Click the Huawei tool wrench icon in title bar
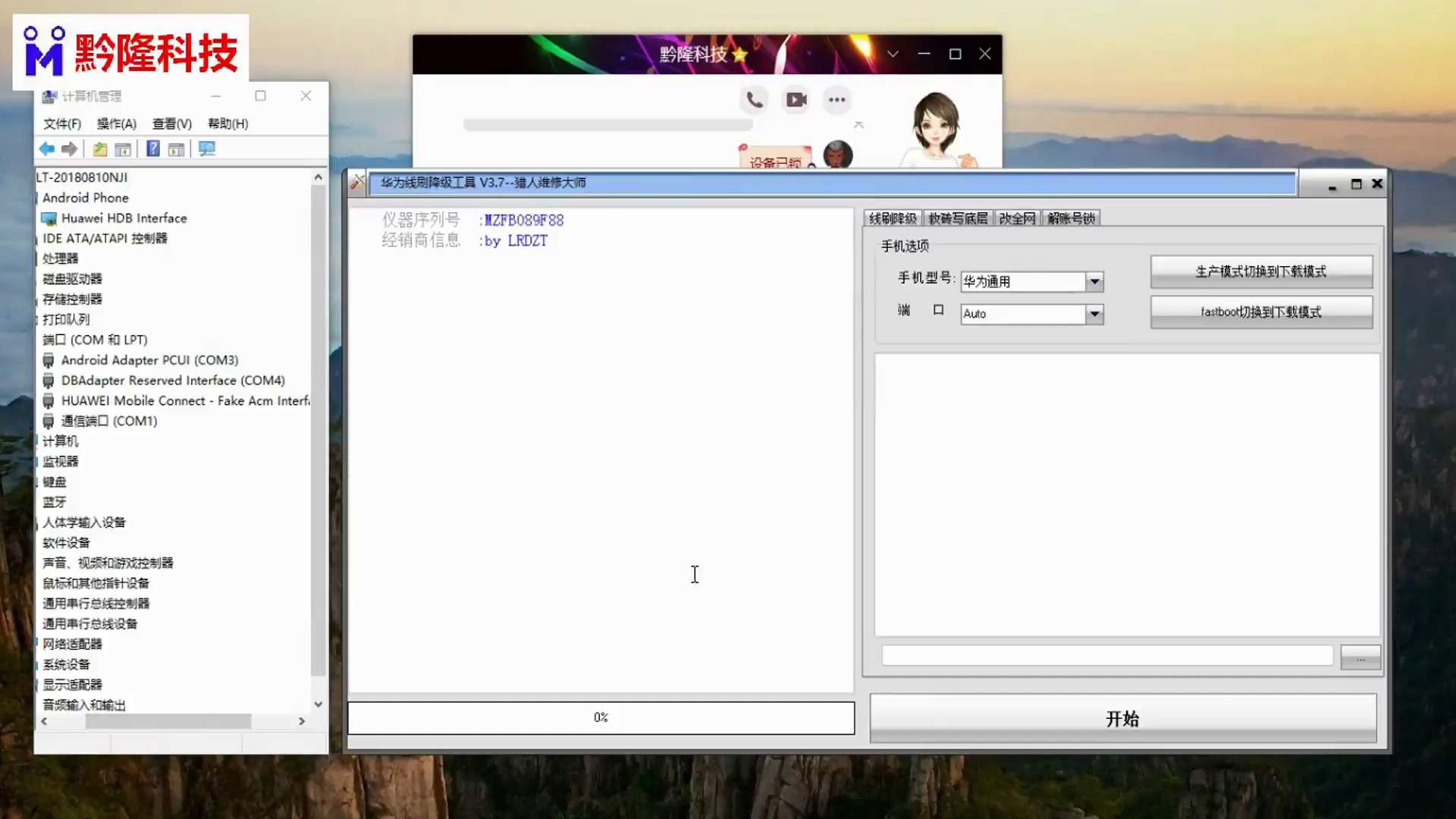The width and height of the screenshot is (1456, 819). coord(357,182)
